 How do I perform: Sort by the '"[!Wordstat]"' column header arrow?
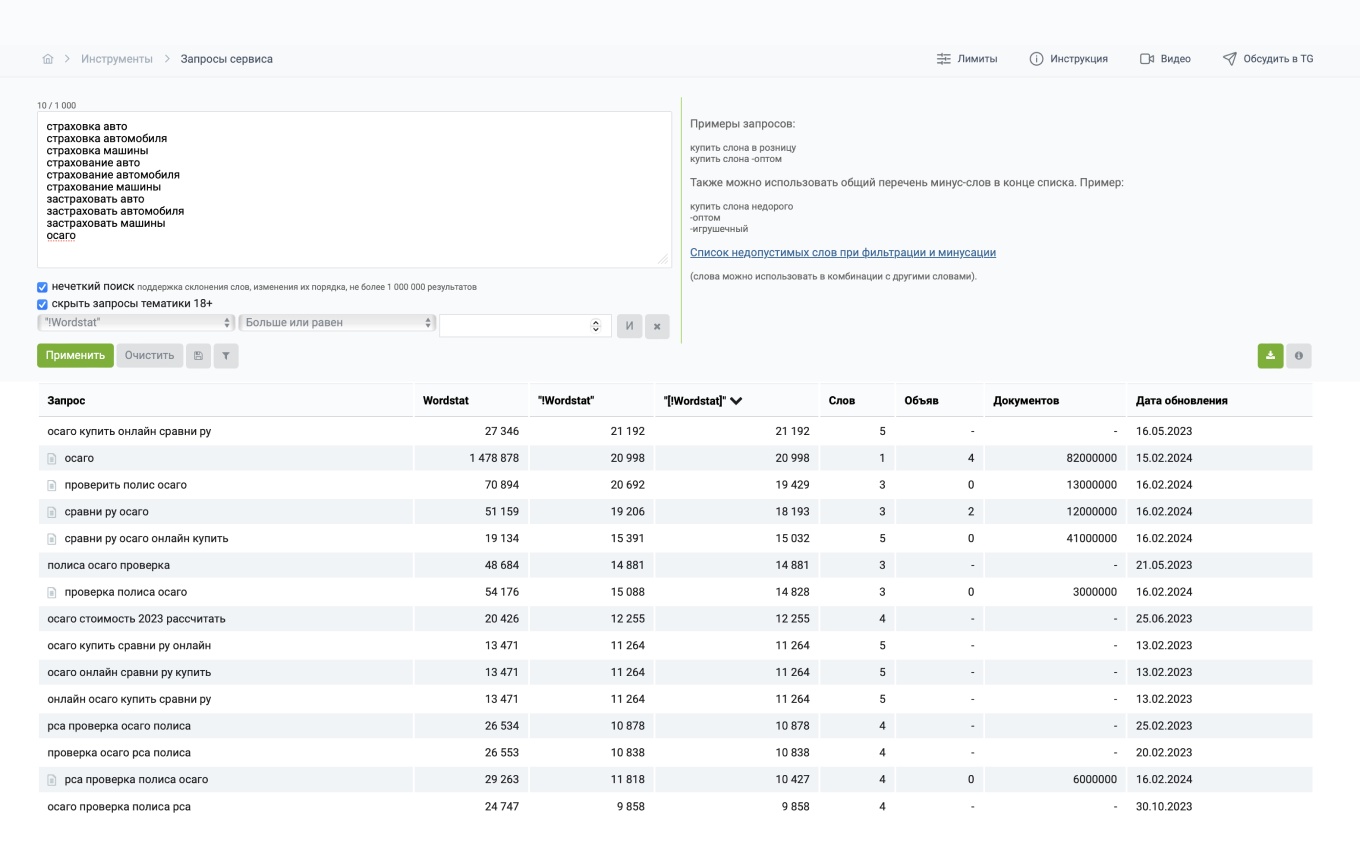pos(736,401)
